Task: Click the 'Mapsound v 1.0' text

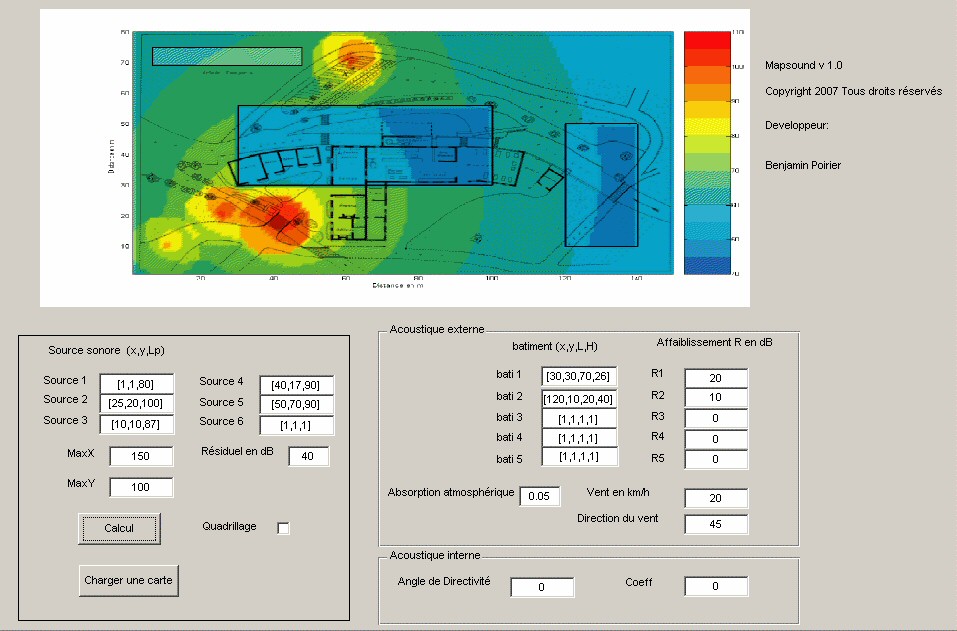Action: [x=803, y=65]
